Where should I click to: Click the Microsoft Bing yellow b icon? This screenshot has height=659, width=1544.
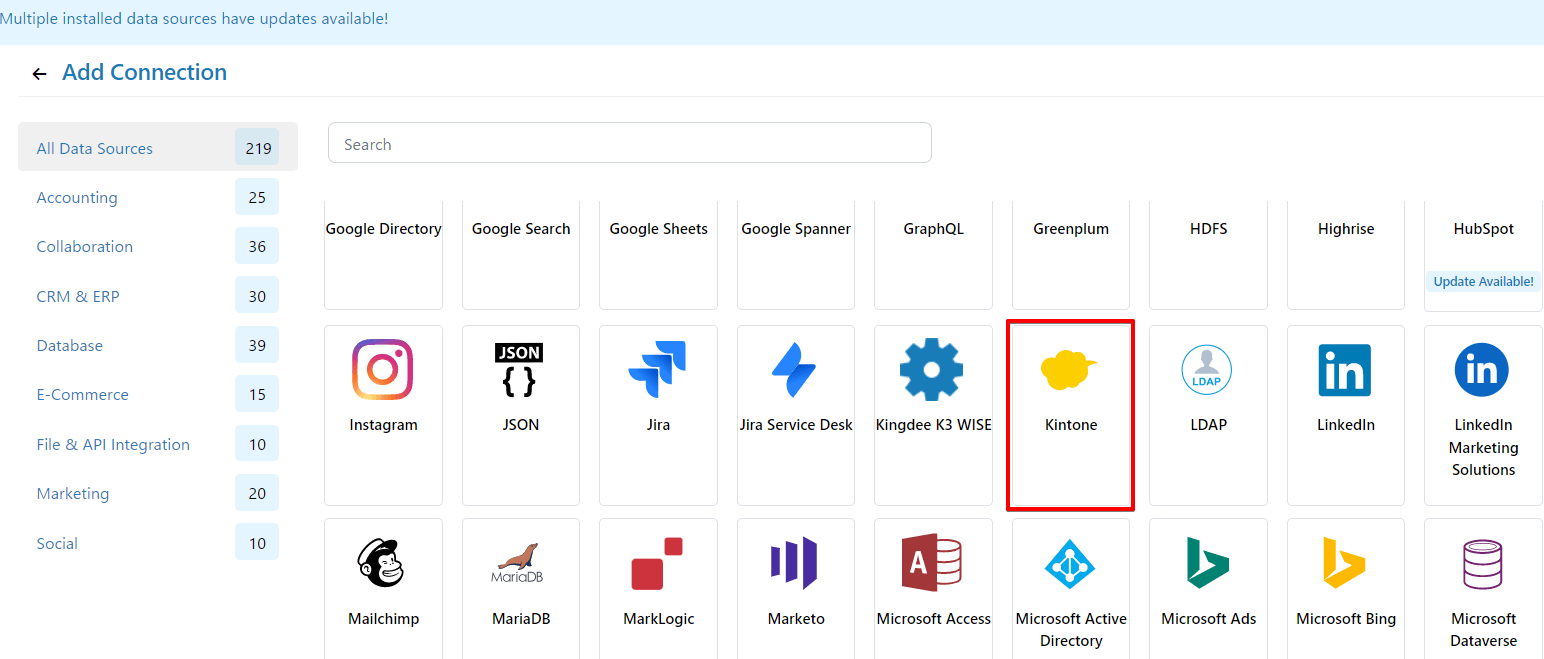point(1344,563)
